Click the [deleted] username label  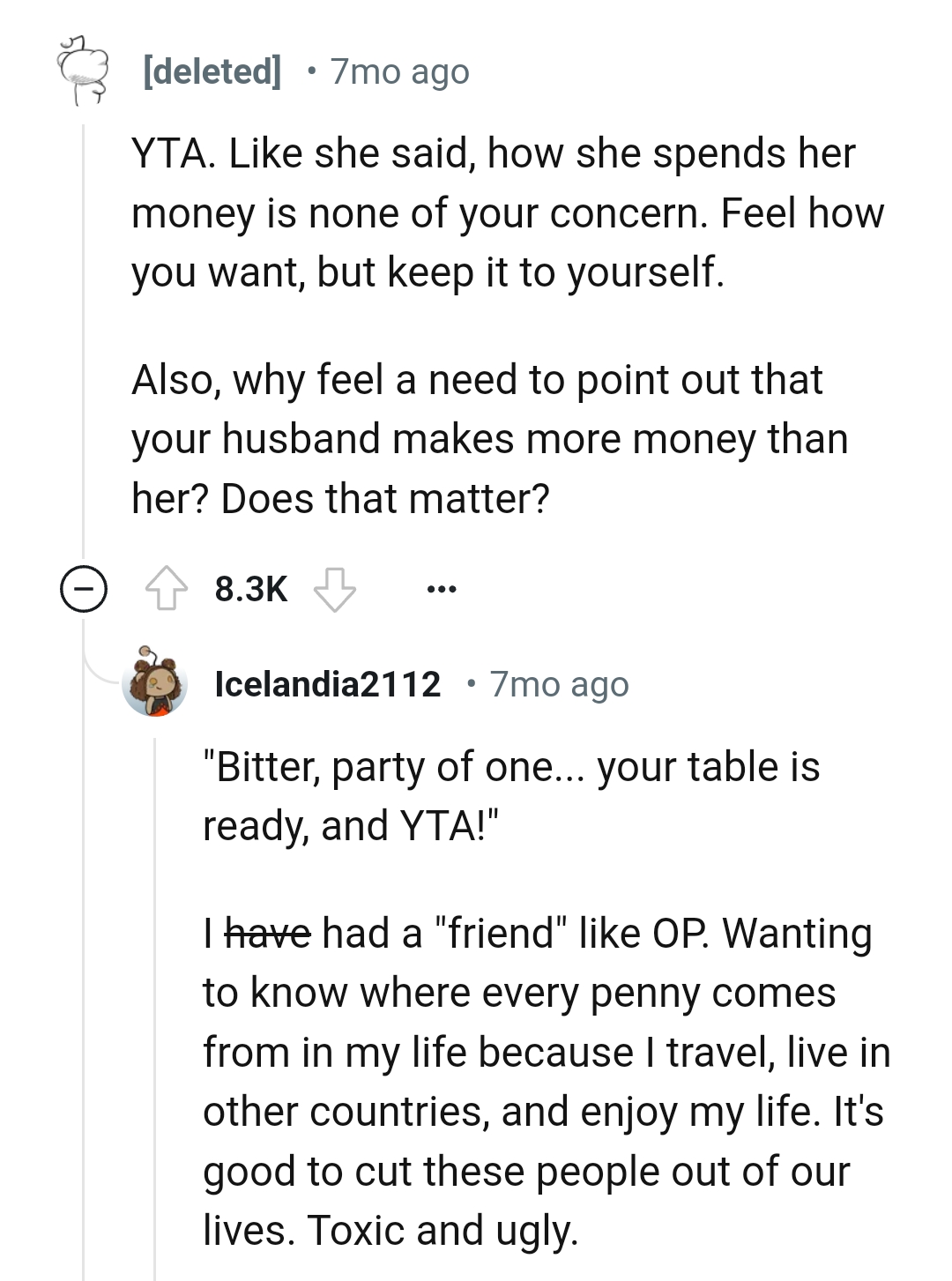click(x=211, y=71)
